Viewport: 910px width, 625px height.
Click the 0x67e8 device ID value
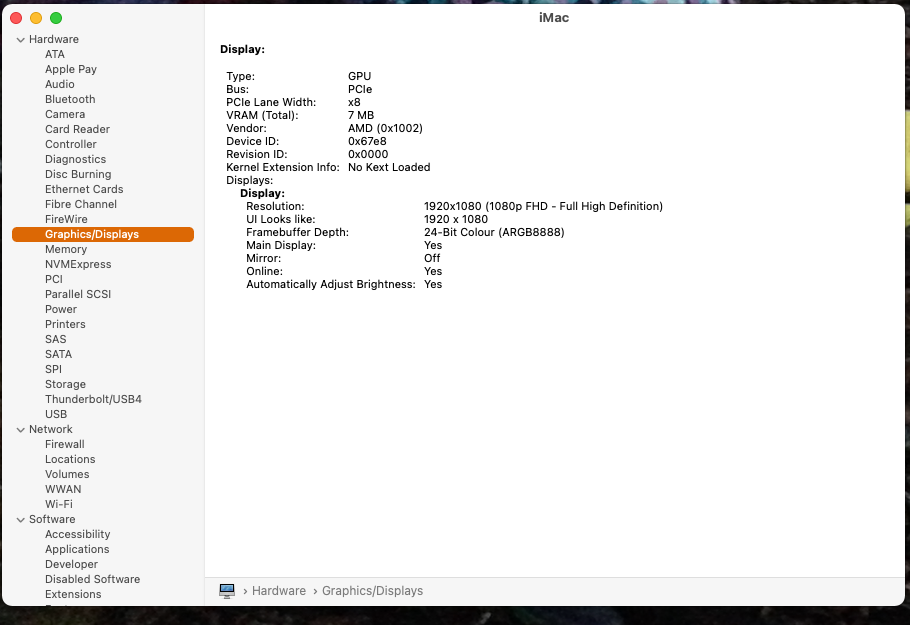click(x=367, y=141)
